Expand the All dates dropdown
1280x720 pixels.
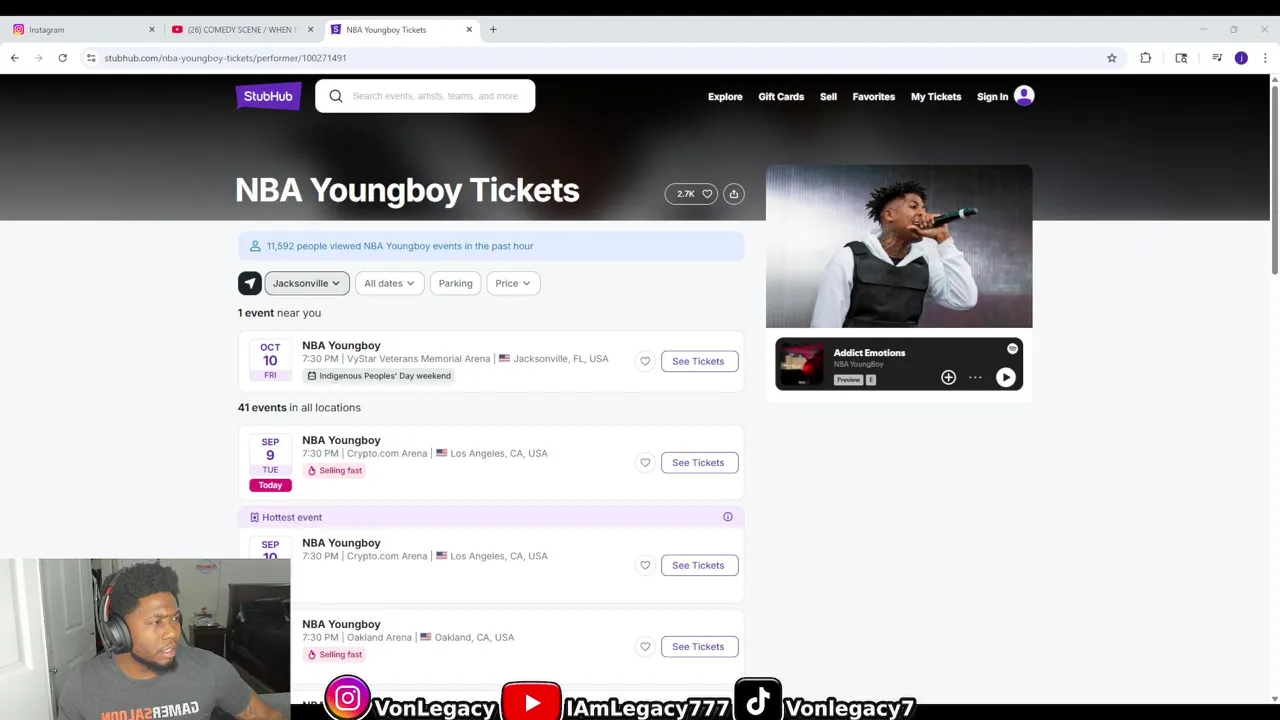(389, 283)
